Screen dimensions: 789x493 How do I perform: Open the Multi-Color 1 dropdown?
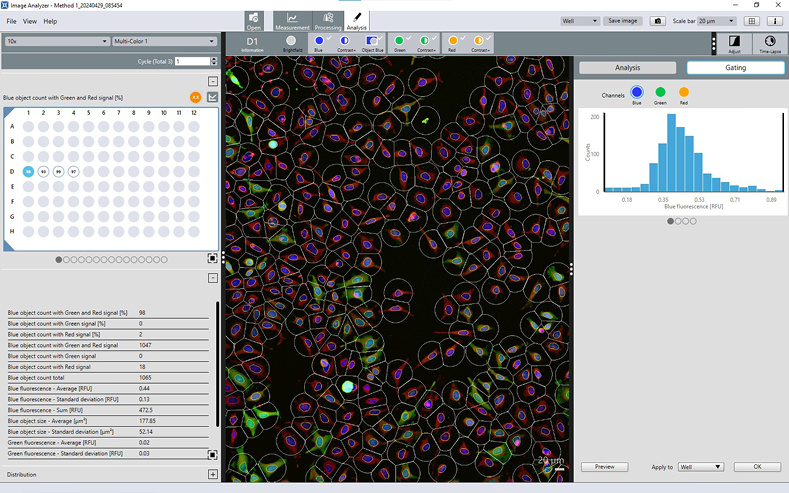pyautogui.click(x=164, y=41)
